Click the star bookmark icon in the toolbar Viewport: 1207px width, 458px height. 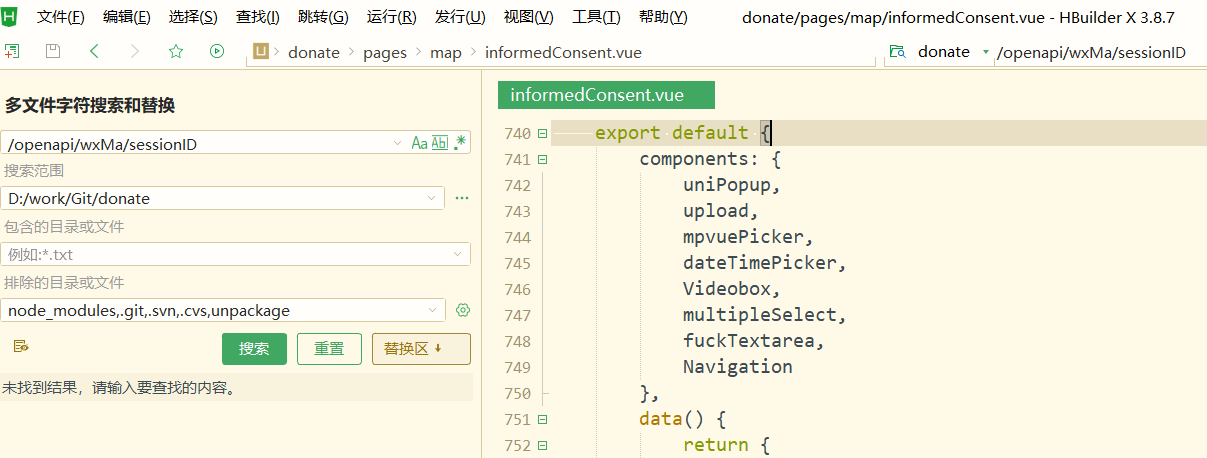(x=176, y=52)
